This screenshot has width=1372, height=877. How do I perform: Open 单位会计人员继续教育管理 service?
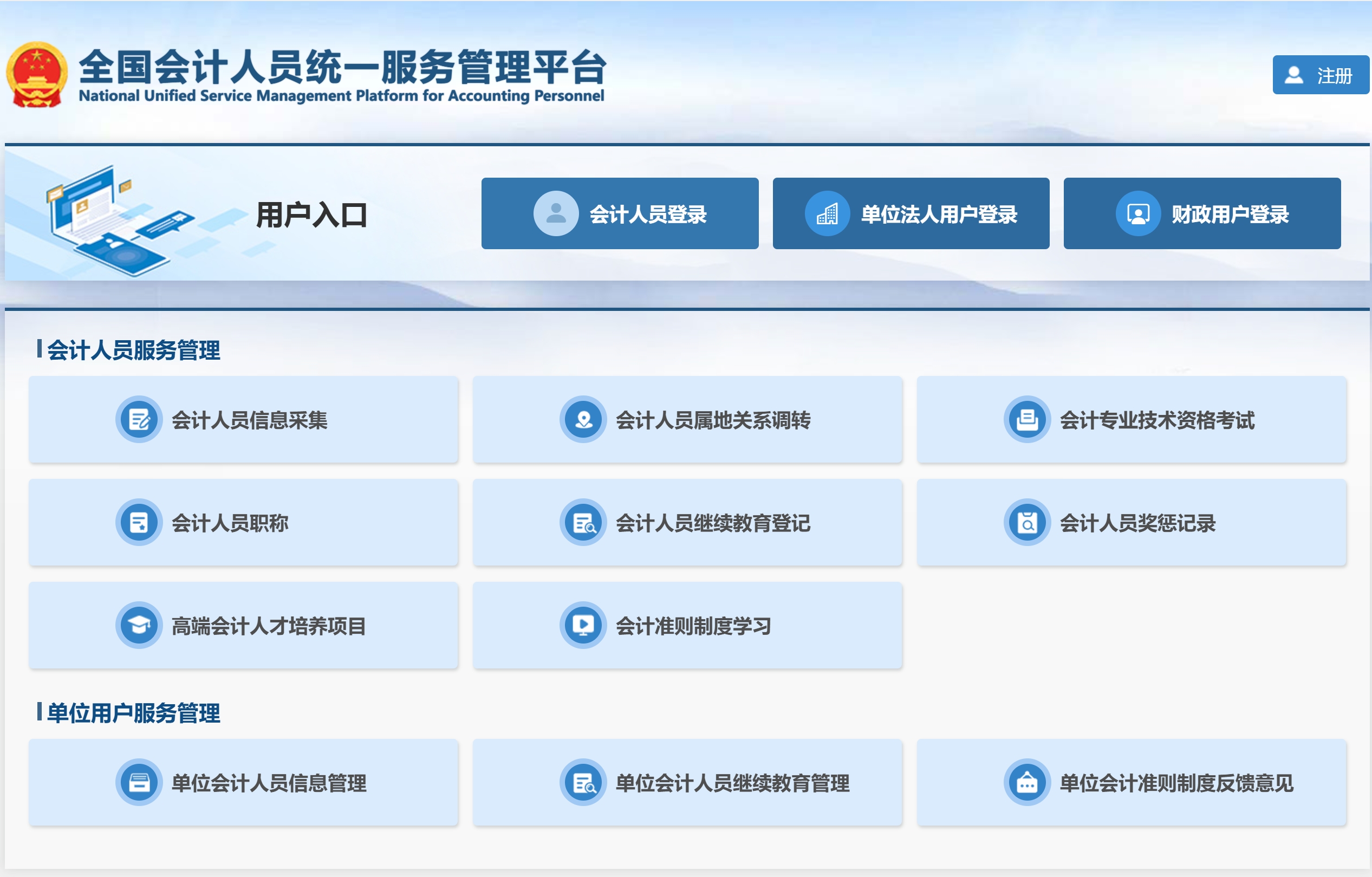point(687,782)
